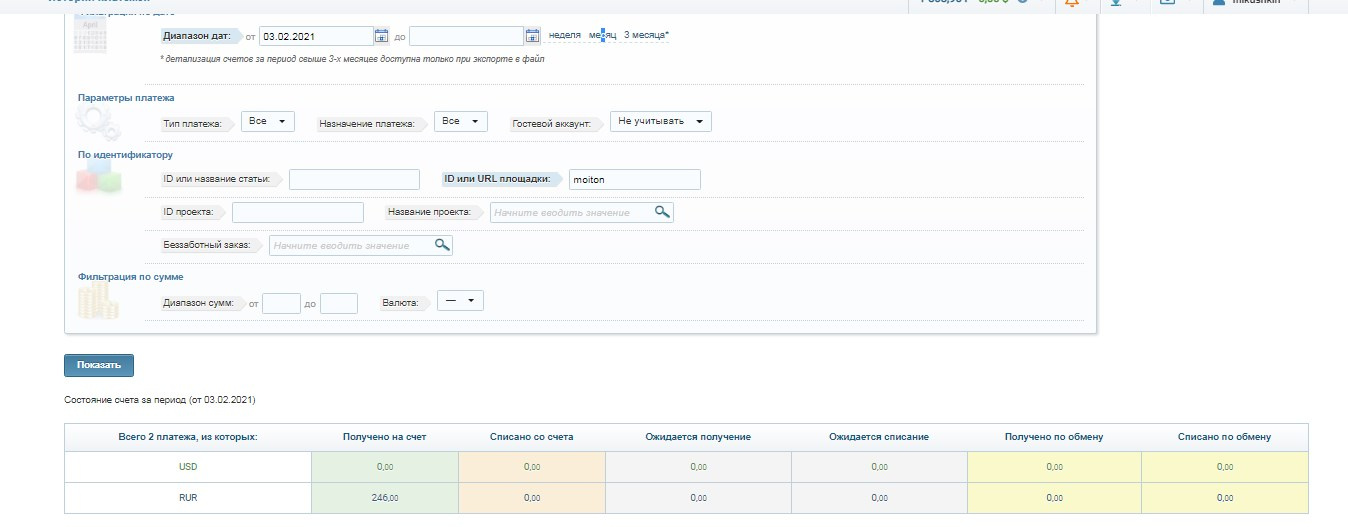The image size is (1348, 527).
Task: Click search icon in Беззаботный заказ field
Action: (x=441, y=245)
